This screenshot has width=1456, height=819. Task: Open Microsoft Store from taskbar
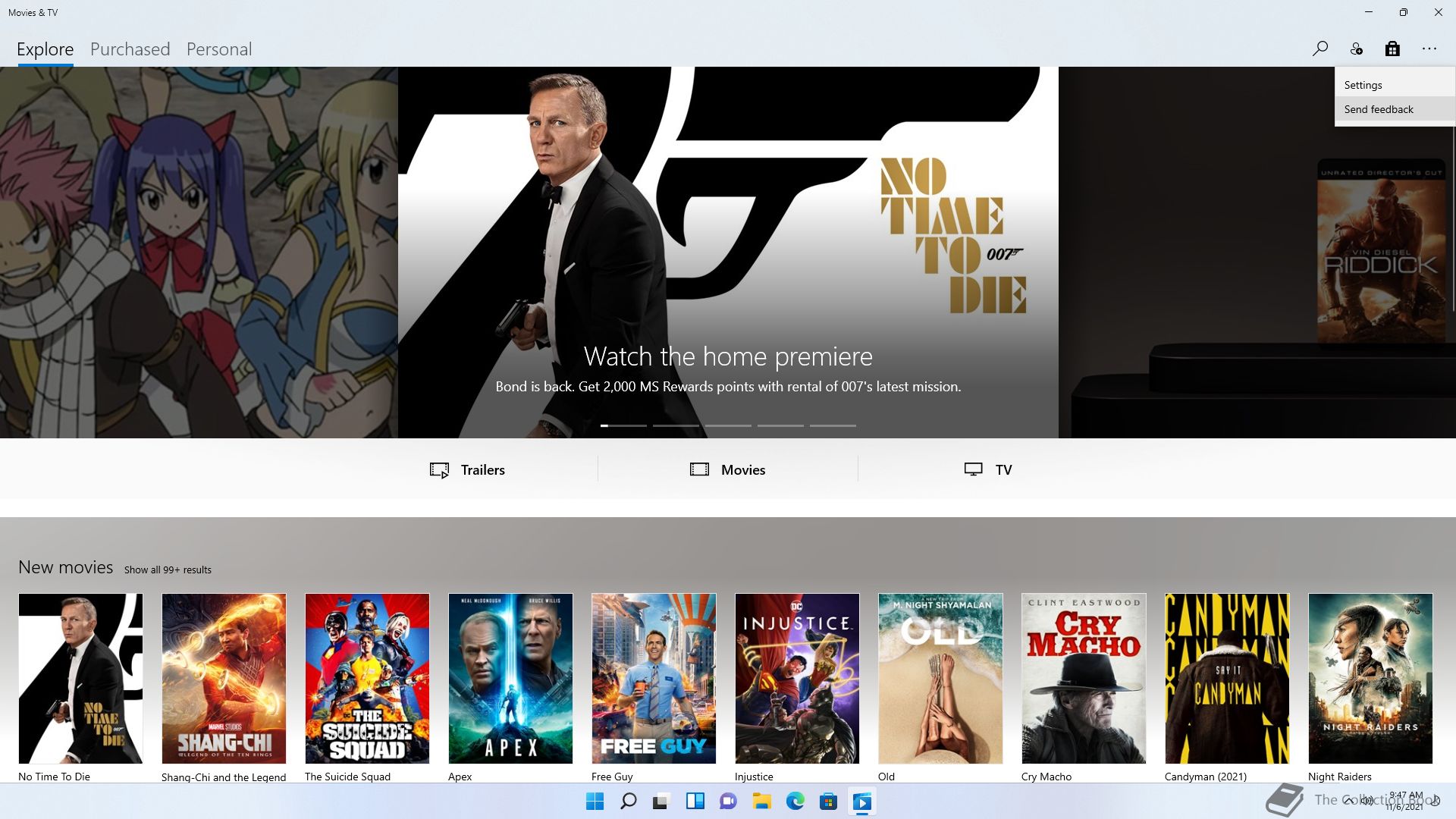(x=828, y=802)
